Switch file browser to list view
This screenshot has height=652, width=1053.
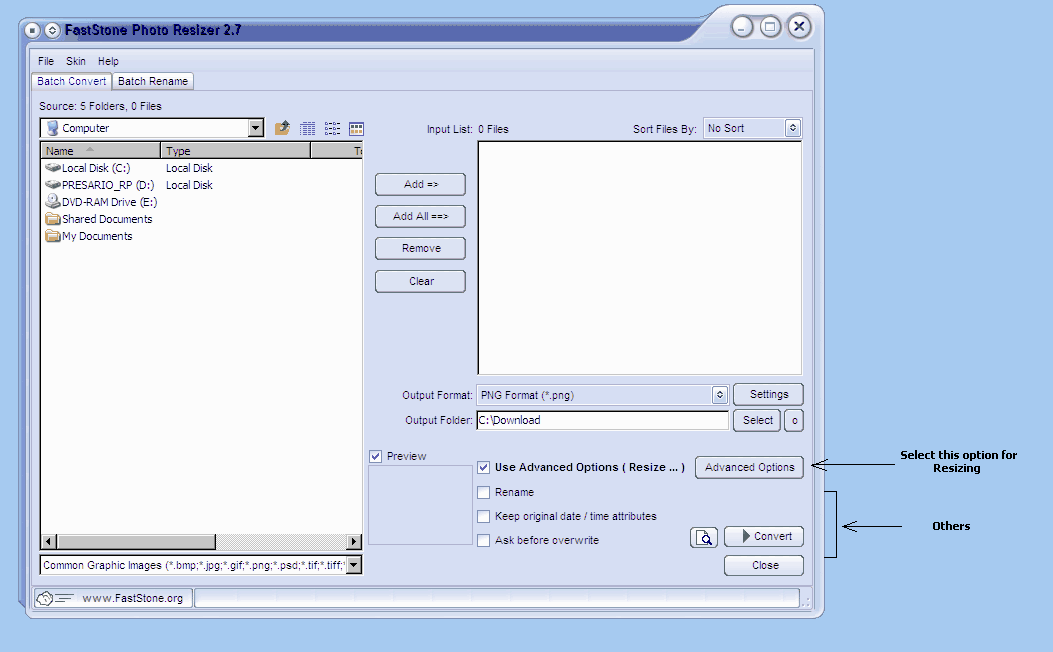click(x=332, y=128)
